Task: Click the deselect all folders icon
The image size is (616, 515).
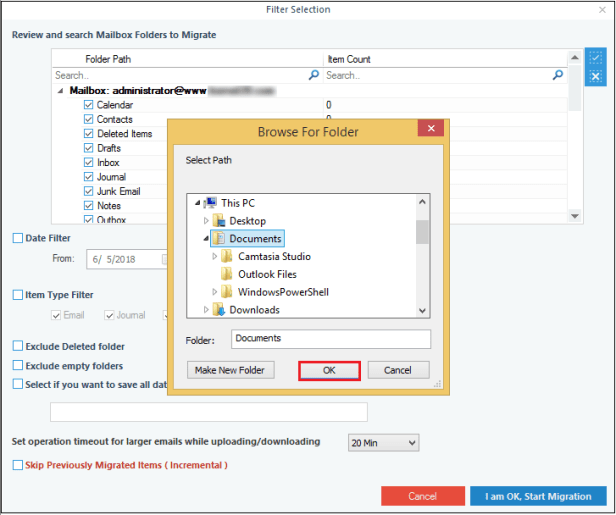Action: [596, 77]
